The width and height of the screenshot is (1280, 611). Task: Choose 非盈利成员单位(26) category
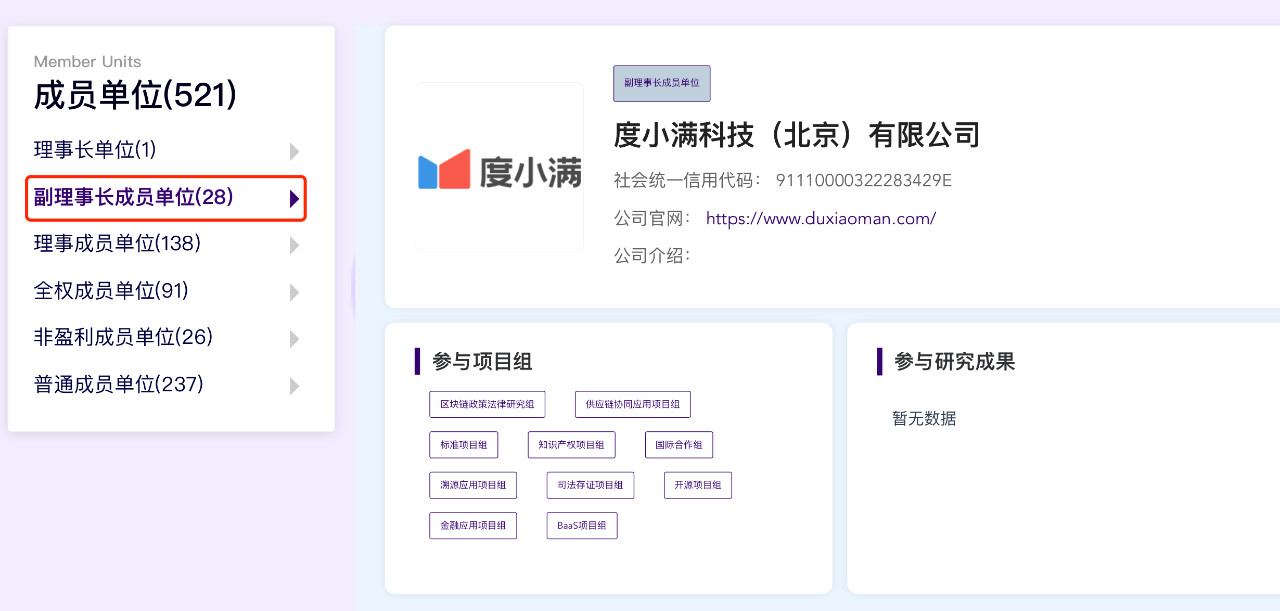124,337
